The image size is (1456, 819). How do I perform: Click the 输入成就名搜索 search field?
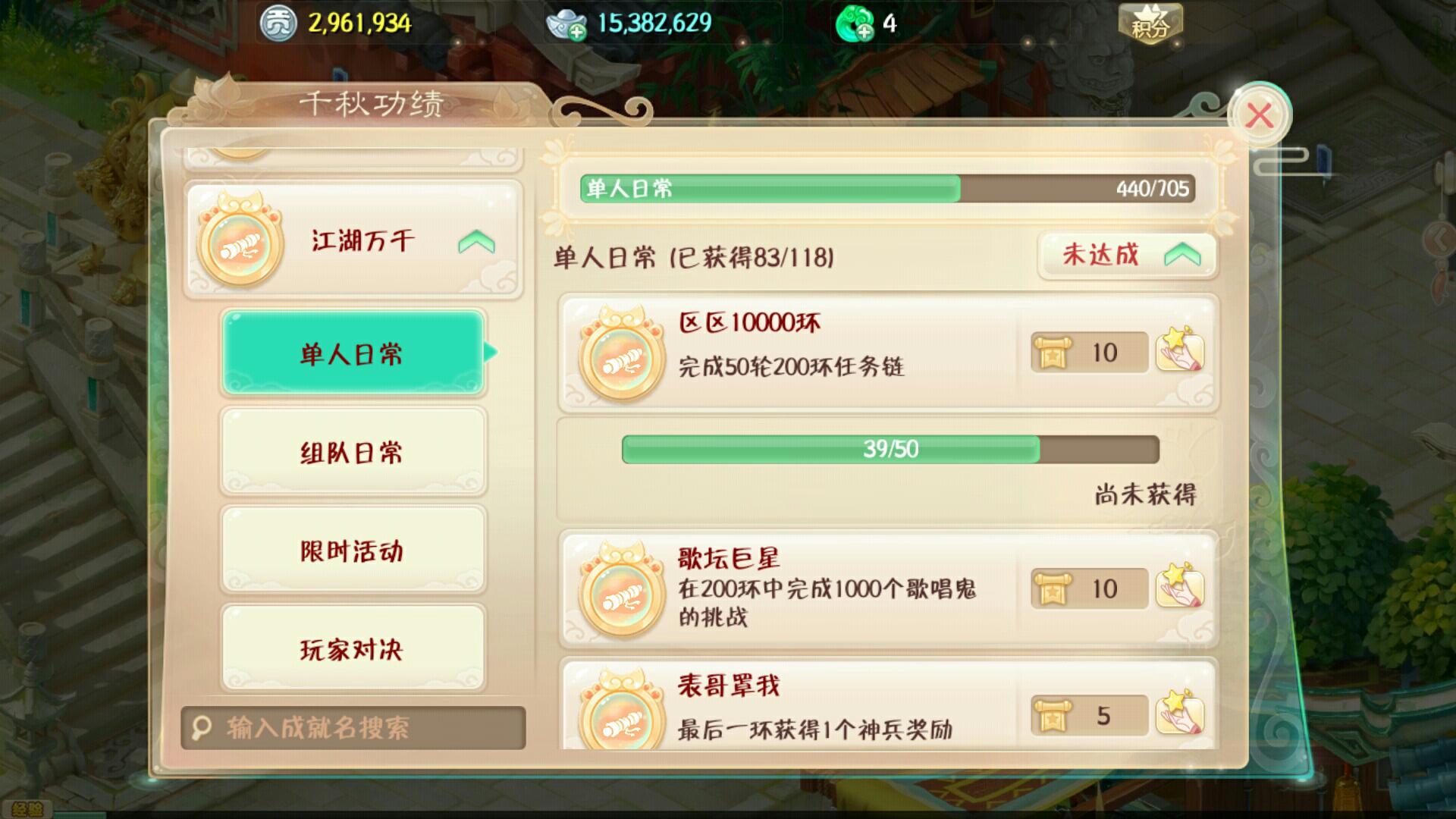coord(353,728)
